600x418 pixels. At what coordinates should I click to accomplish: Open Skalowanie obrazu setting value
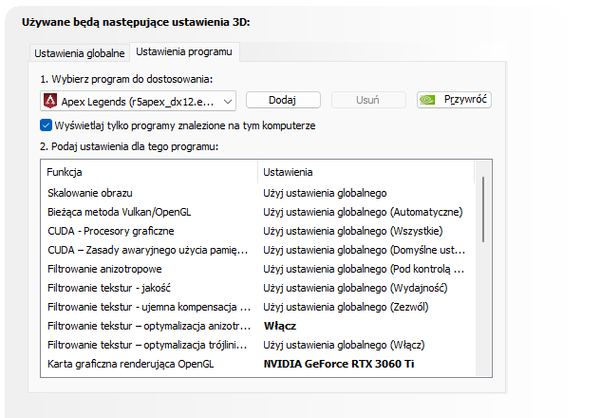(325, 193)
